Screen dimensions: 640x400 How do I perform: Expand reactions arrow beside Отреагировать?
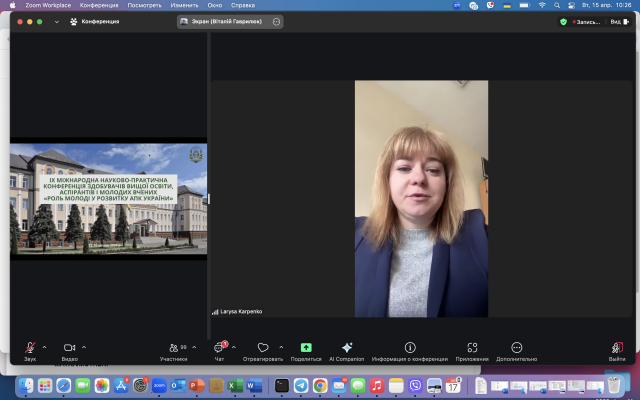coord(281,347)
